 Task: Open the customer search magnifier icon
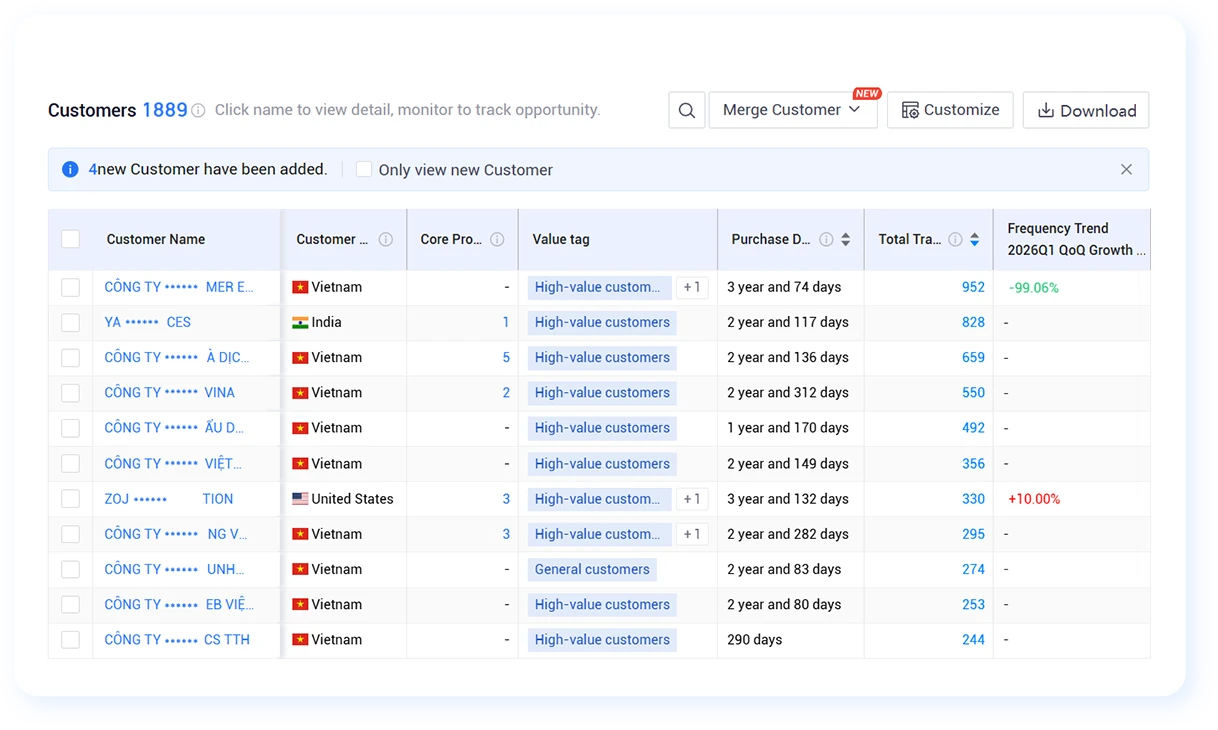(x=687, y=110)
